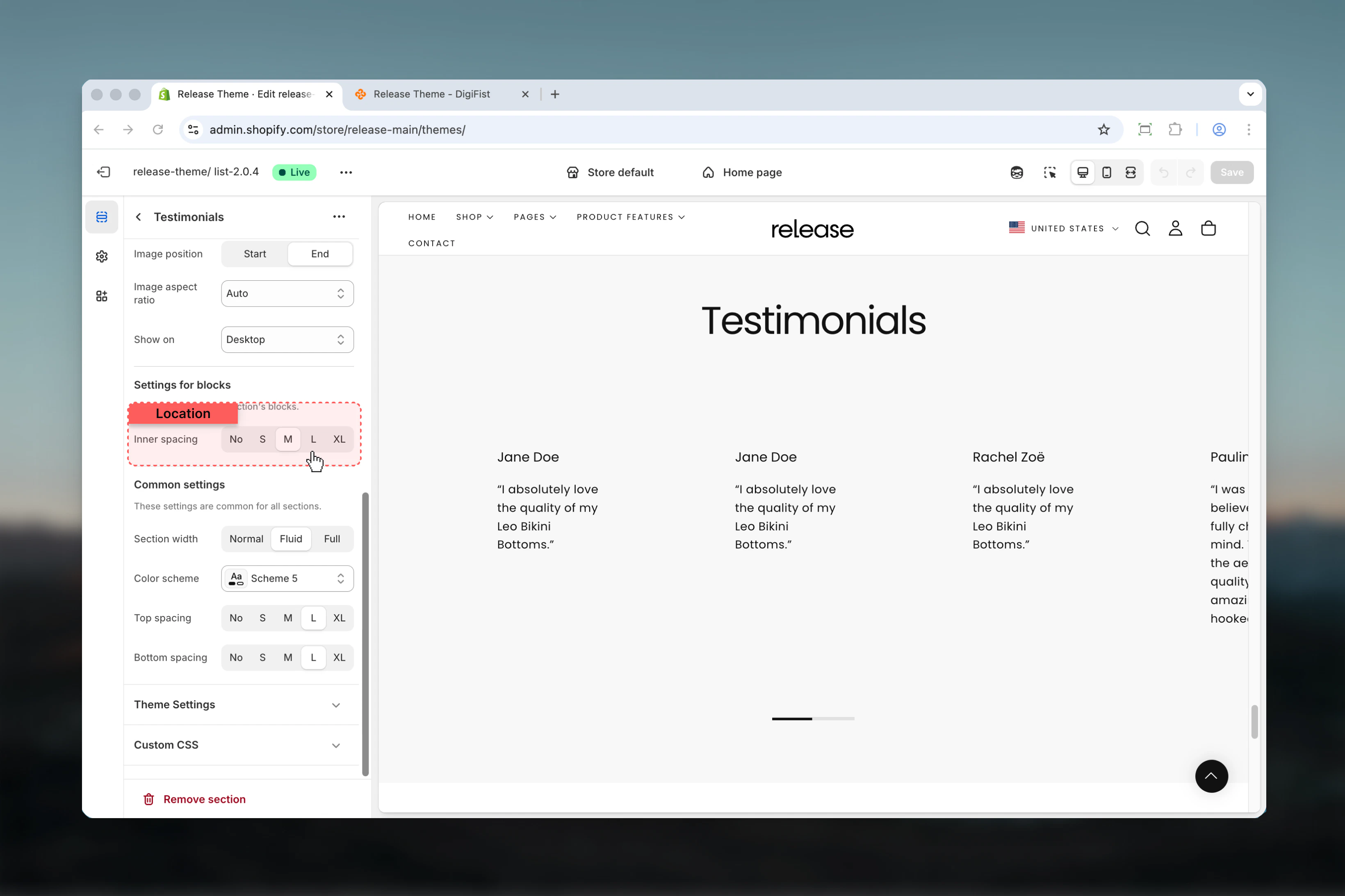
Task: Open Chrome three-dot menu
Action: [1249, 130]
